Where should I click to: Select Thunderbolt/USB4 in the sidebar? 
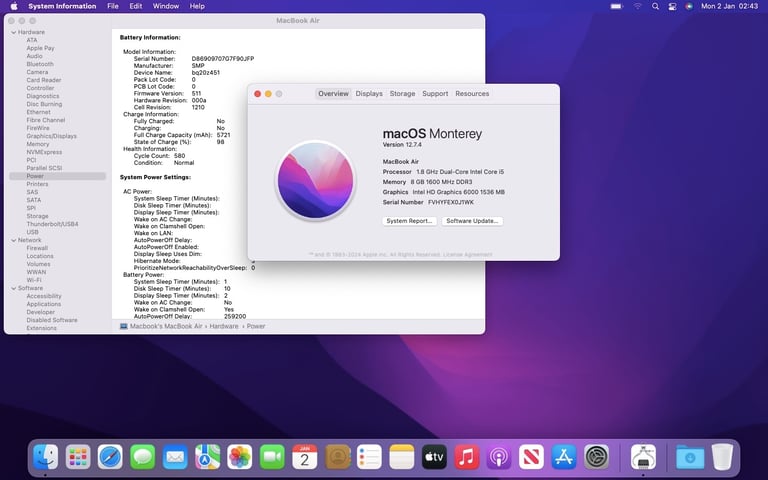point(52,224)
